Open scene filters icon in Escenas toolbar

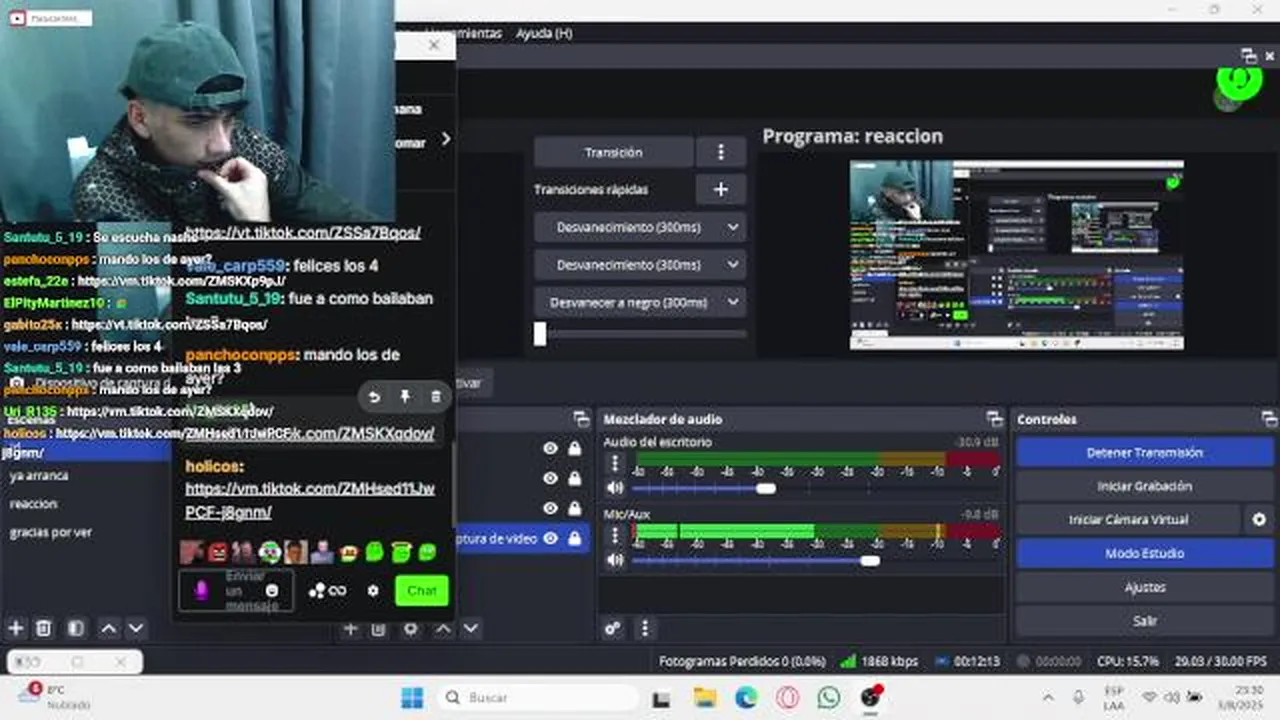pyautogui.click(x=75, y=628)
